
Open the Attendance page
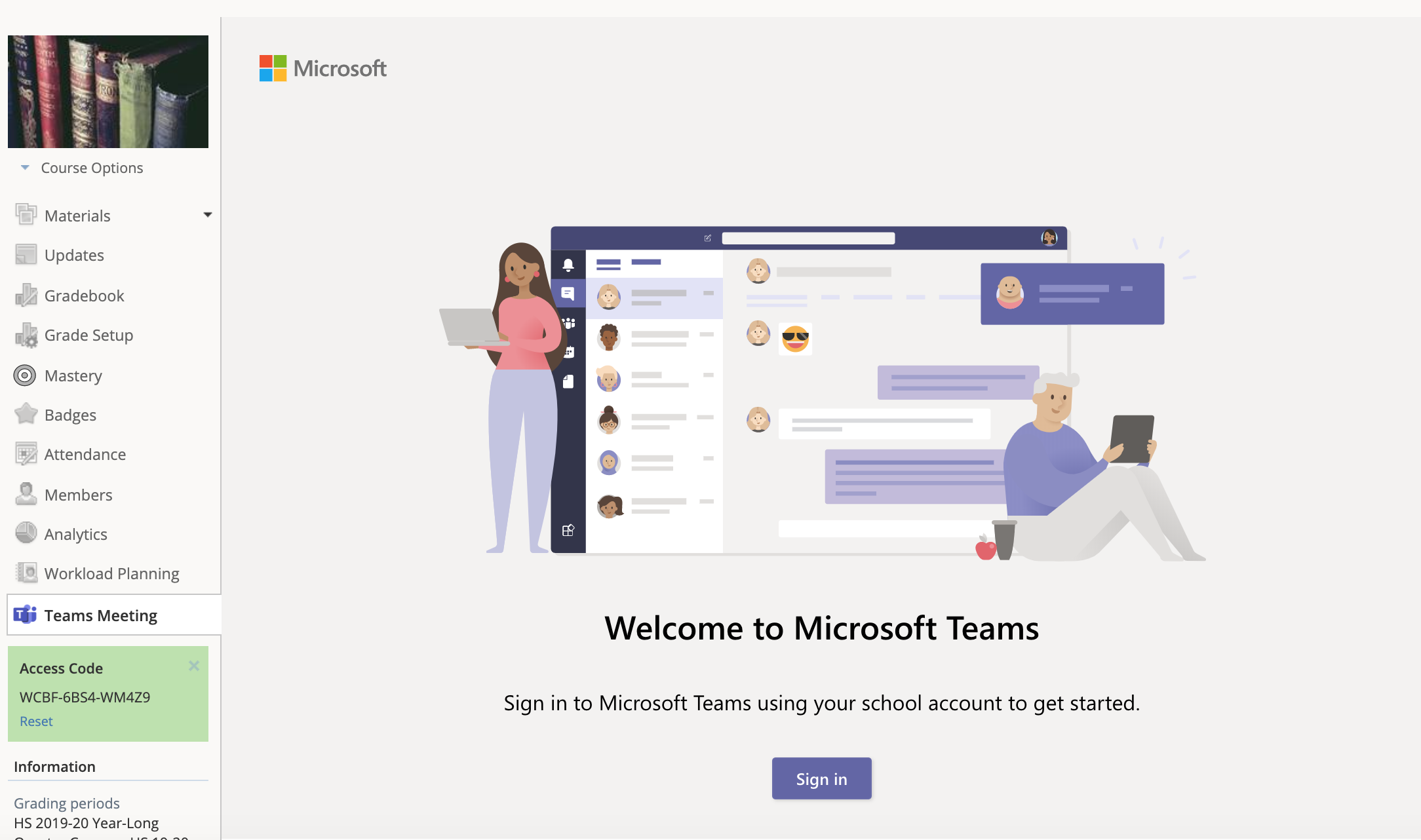(85, 455)
